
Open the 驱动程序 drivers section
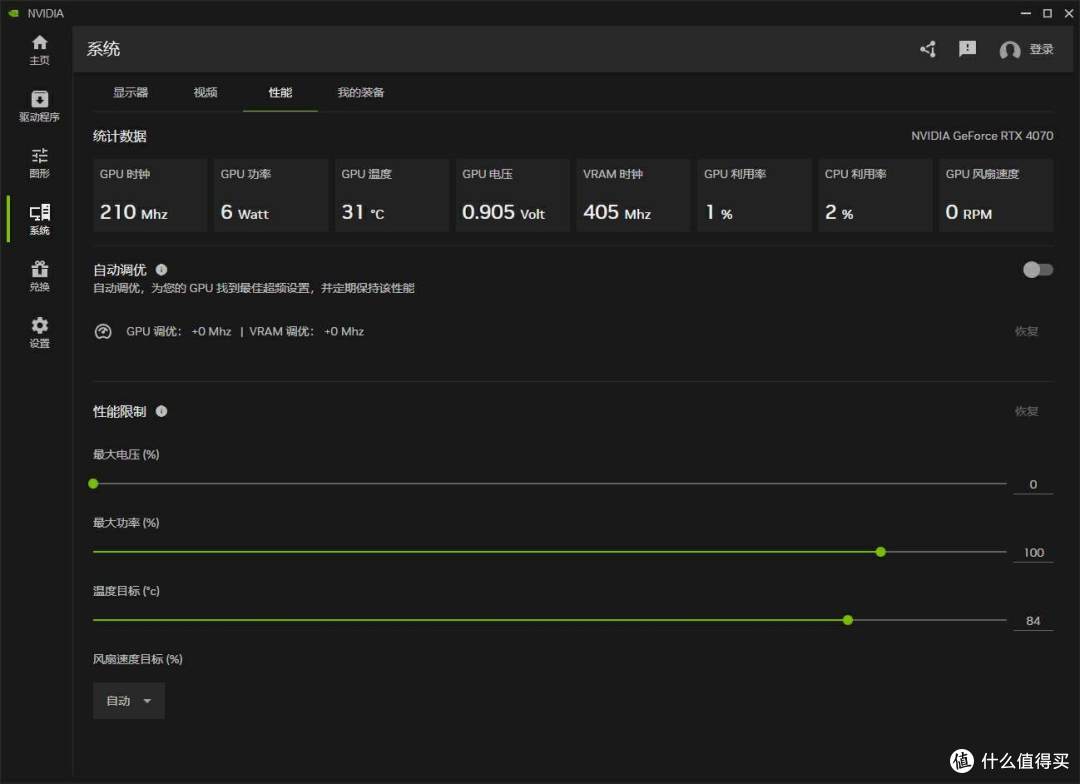click(39, 106)
